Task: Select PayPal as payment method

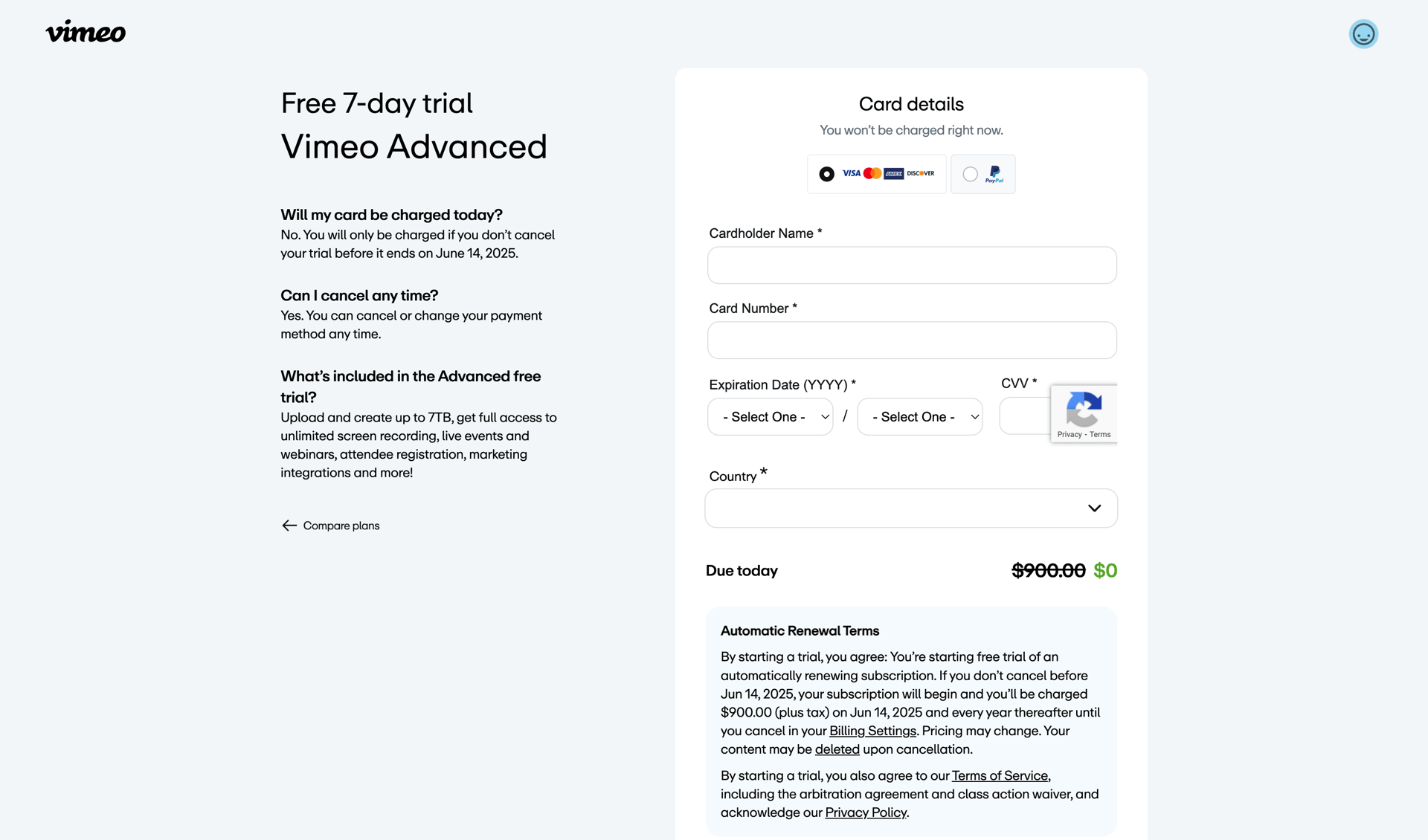Action: point(969,173)
